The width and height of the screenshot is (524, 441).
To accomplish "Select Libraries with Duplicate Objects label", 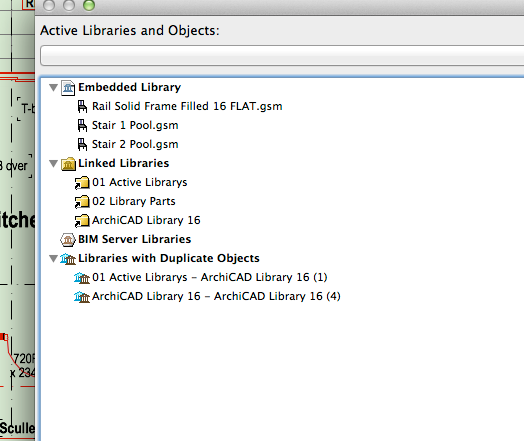I will tap(169, 258).
